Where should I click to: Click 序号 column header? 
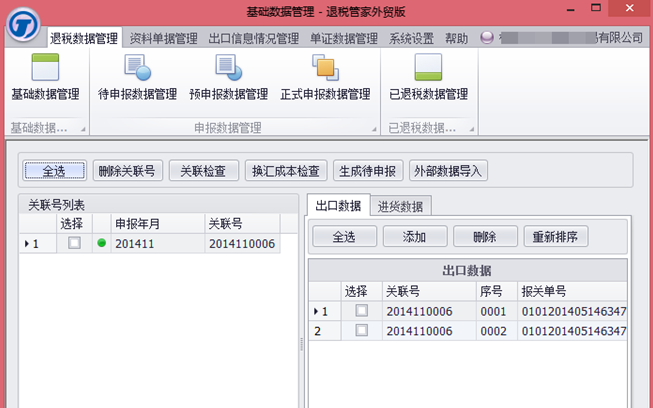click(x=497, y=291)
